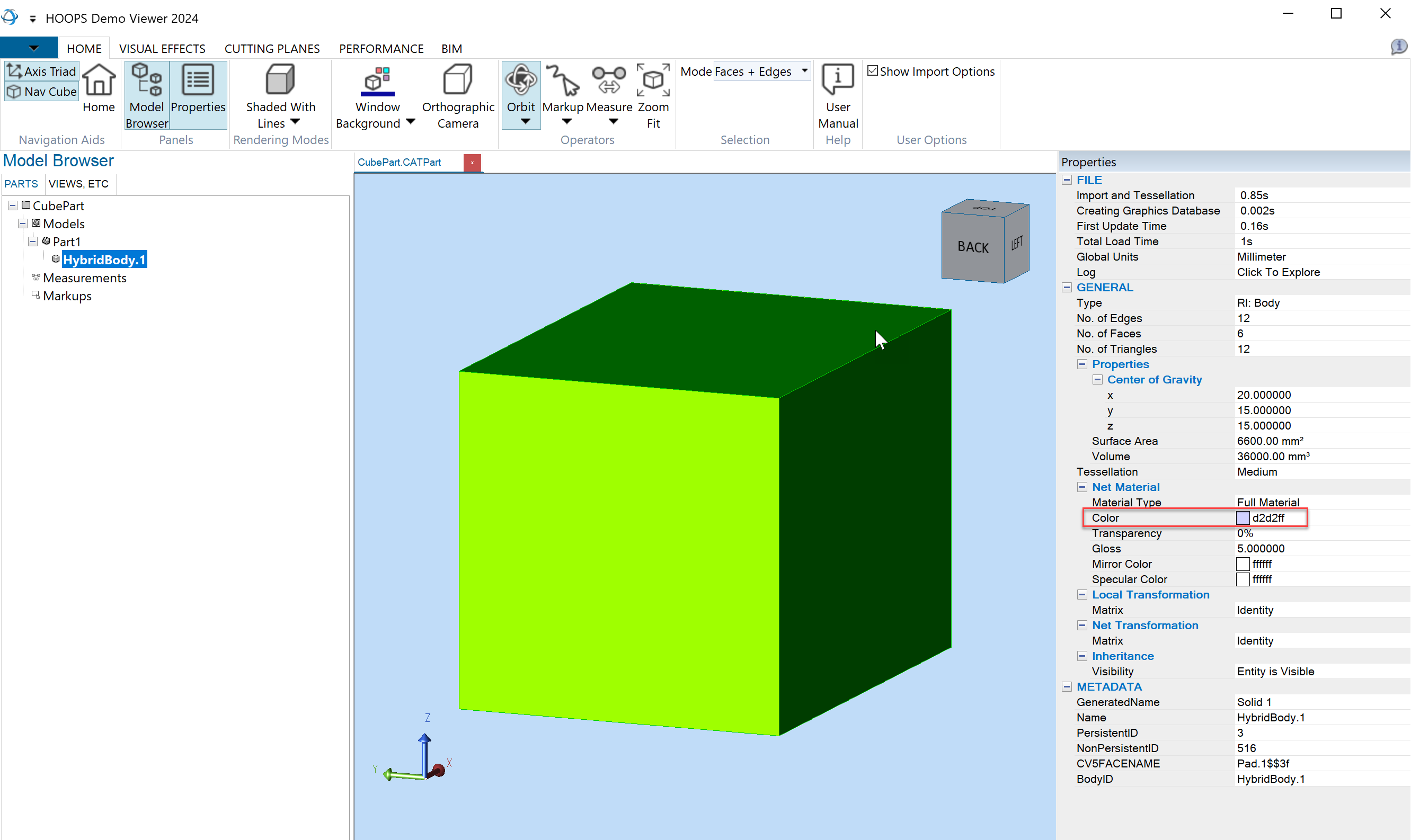Image resolution: width=1411 pixels, height=840 pixels.
Task: Toggle the Axis Triad button
Action: coord(42,72)
